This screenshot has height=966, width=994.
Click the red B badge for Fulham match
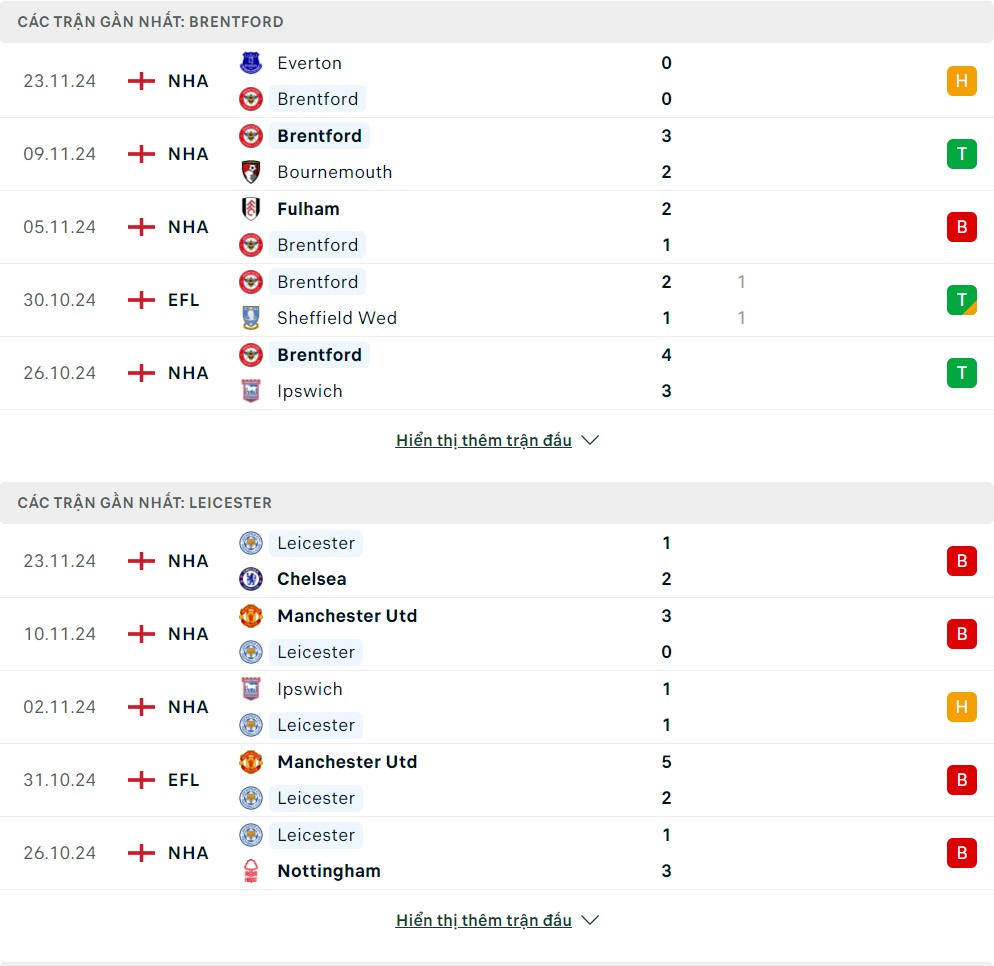coord(961,227)
